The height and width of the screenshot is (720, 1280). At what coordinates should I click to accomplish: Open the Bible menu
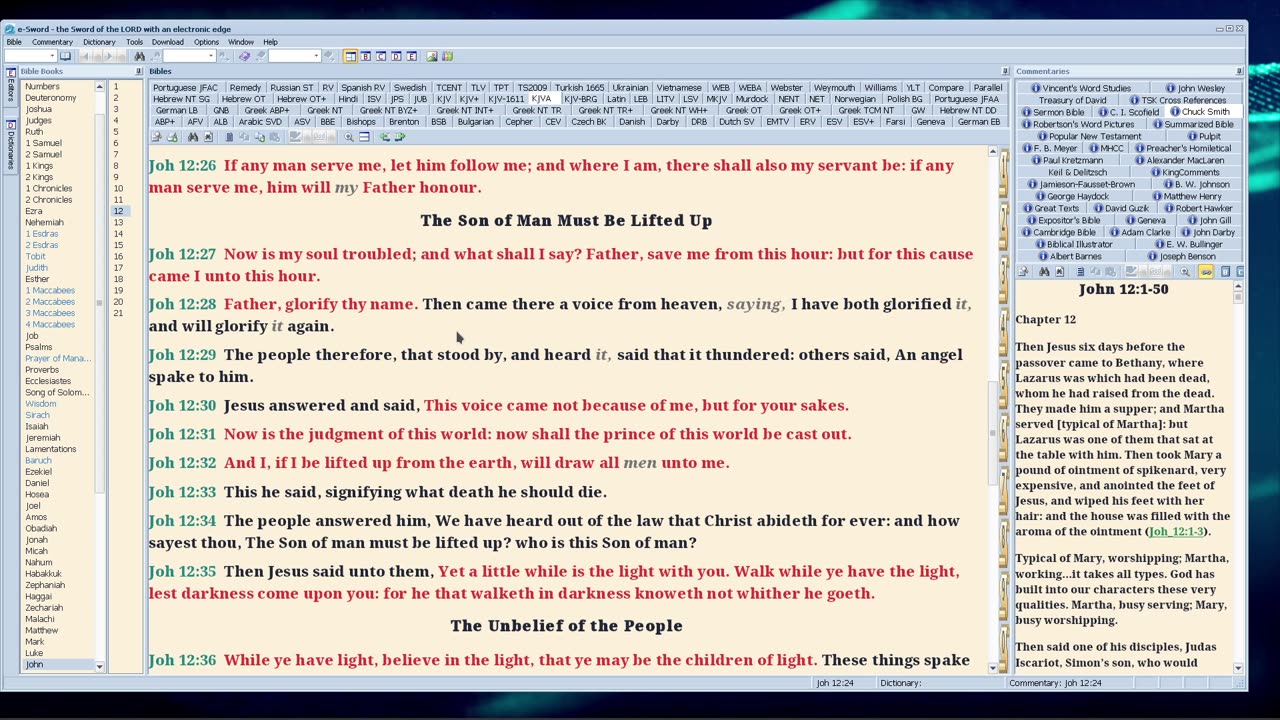[14, 42]
